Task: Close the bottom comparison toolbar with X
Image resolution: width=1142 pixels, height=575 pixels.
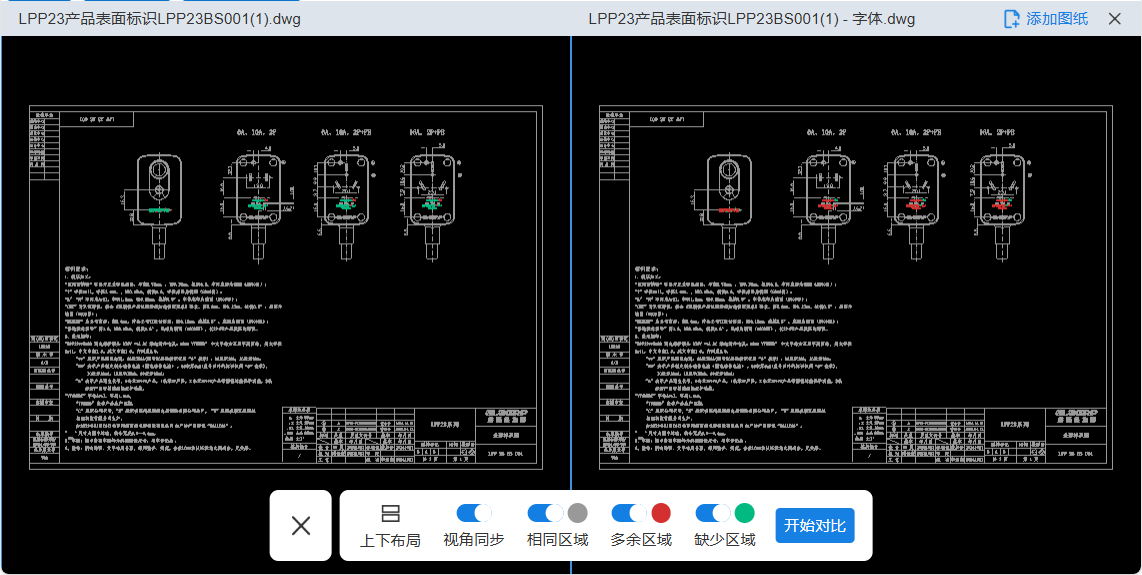Action: pyautogui.click(x=301, y=526)
